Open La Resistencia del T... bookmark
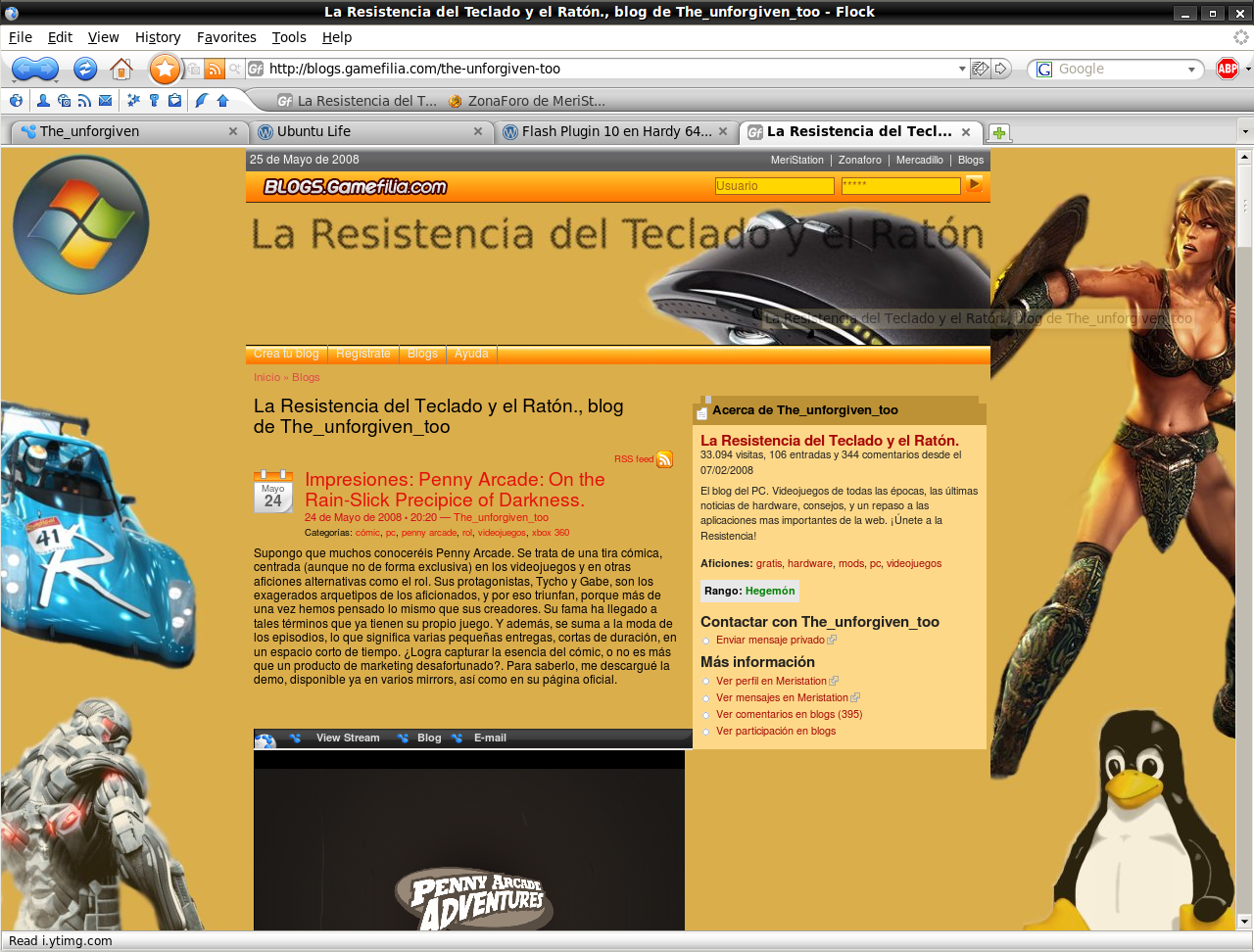 [x=358, y=100]
